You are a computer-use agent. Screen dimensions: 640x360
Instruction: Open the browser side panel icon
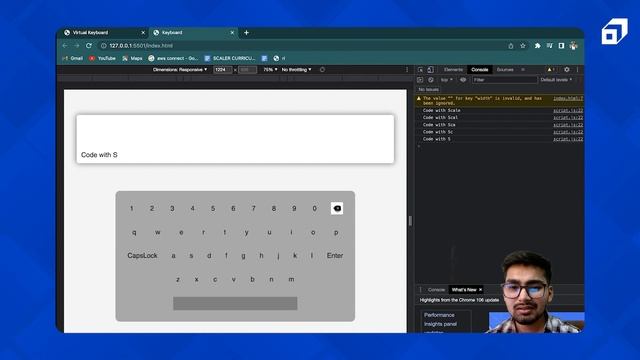tap(561, 46)
